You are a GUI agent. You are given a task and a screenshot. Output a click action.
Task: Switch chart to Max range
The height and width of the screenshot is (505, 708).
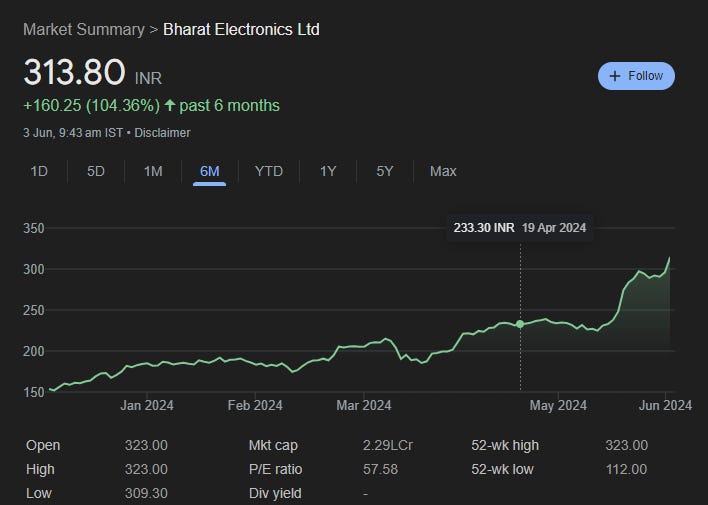click(x=443, y=171)
